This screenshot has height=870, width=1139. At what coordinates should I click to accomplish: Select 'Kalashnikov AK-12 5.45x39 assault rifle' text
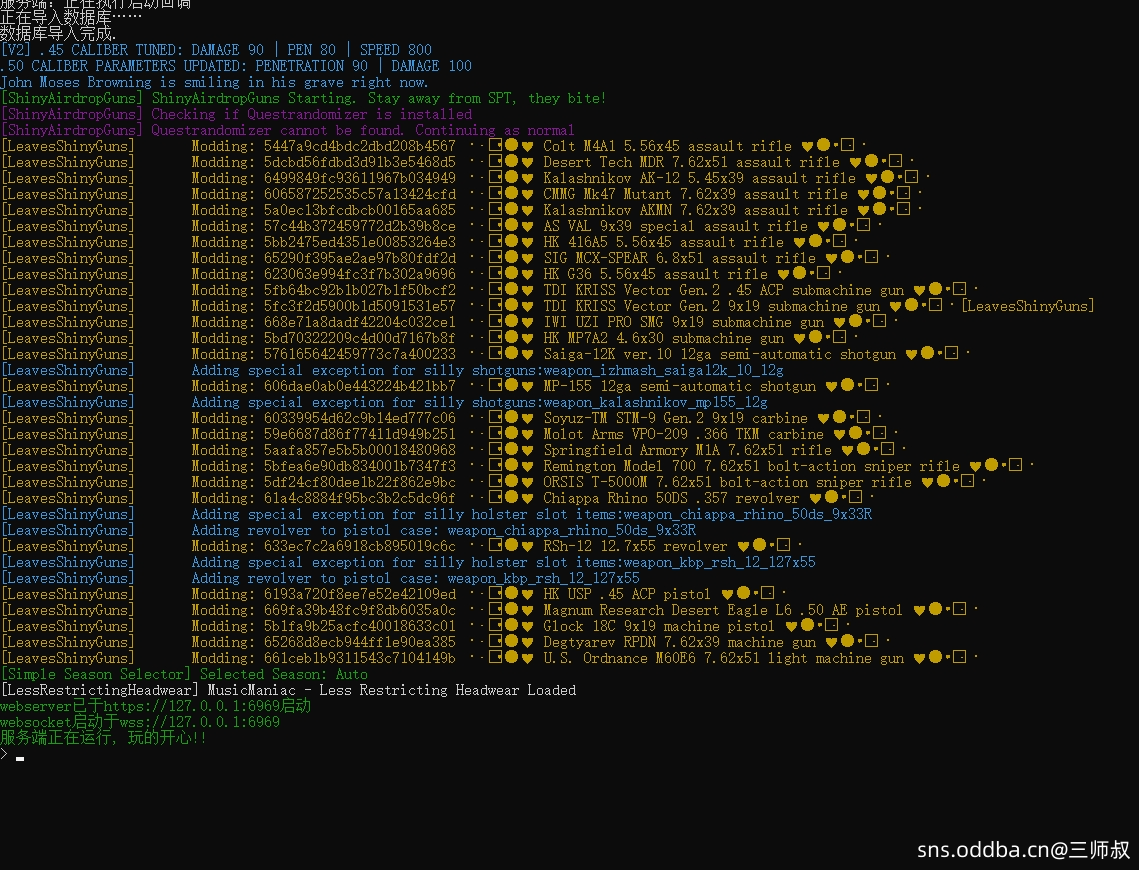point(700,178)
